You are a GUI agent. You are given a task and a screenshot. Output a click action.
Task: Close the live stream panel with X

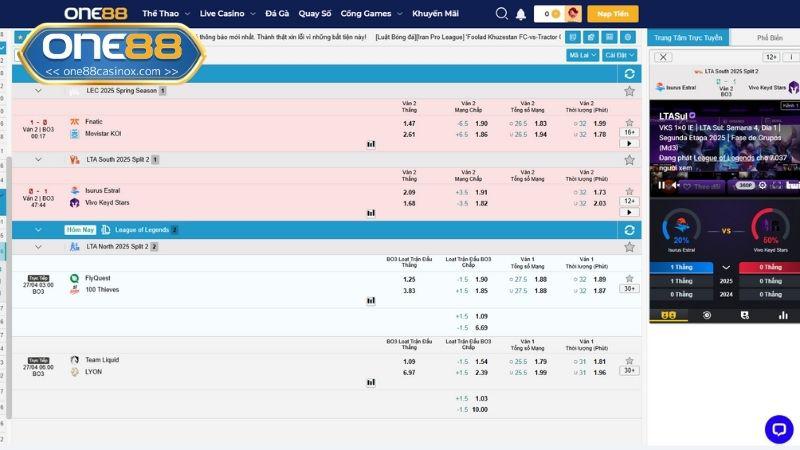661,57
